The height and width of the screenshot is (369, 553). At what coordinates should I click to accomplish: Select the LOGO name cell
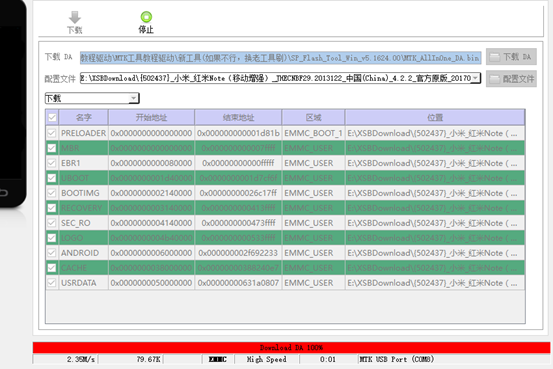84,238
